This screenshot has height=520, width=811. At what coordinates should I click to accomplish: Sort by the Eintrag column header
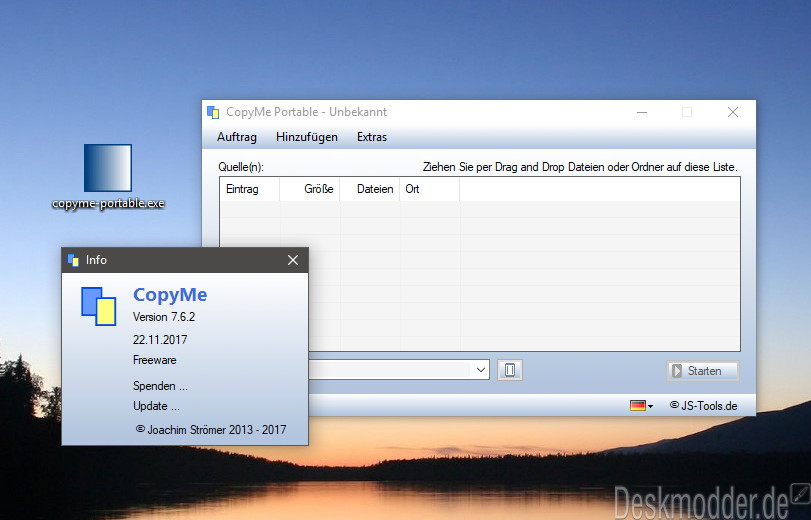[250, 189]
